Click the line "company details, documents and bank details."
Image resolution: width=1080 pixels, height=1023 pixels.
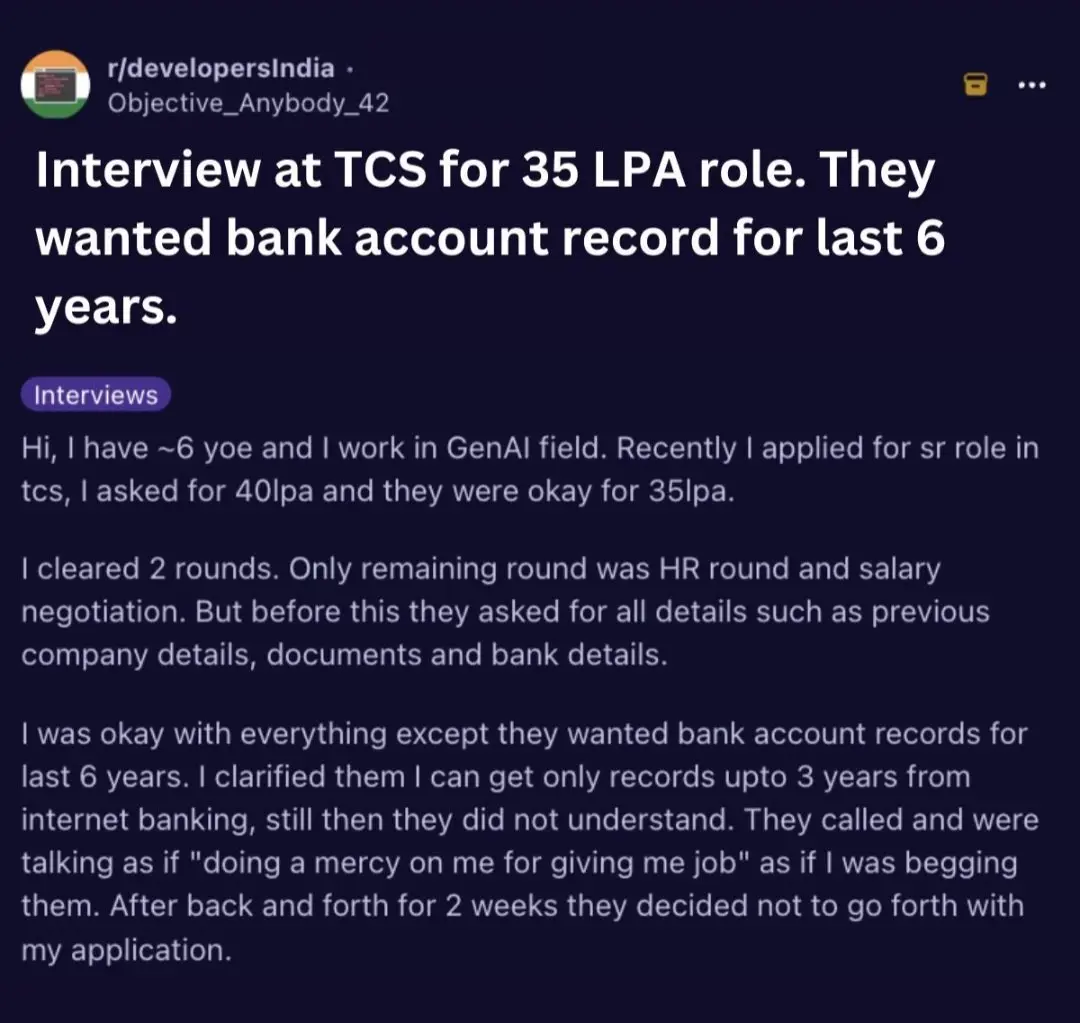344,655
